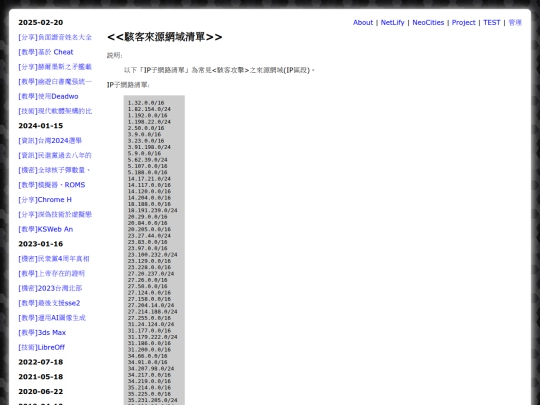The height and width of the screenshot is (405, 540).
Task: Click the 14.17.21.0/24 list entry
Action: tap(149, 179)
